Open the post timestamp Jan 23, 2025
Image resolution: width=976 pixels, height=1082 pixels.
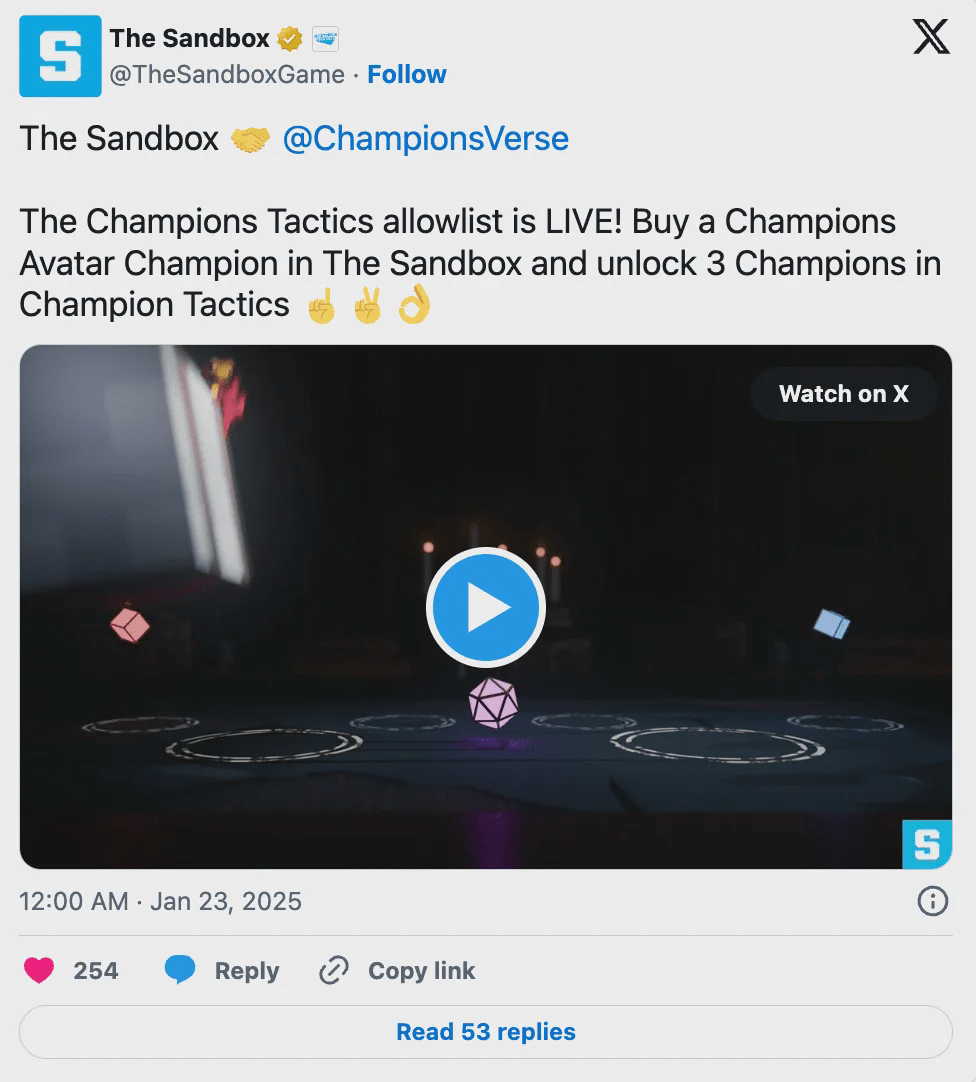[x=160, y=901]
